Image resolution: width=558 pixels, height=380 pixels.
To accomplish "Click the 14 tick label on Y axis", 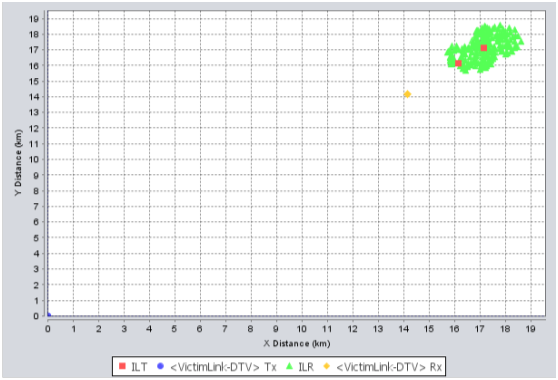I will 34,97.
